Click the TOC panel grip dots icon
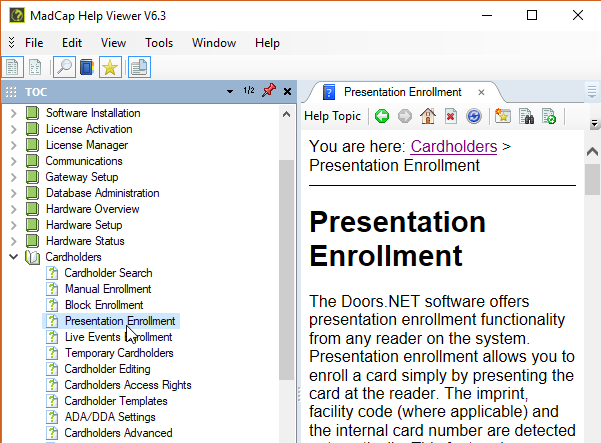Screen dimensions: 601x443 click(x=11, y=92)
